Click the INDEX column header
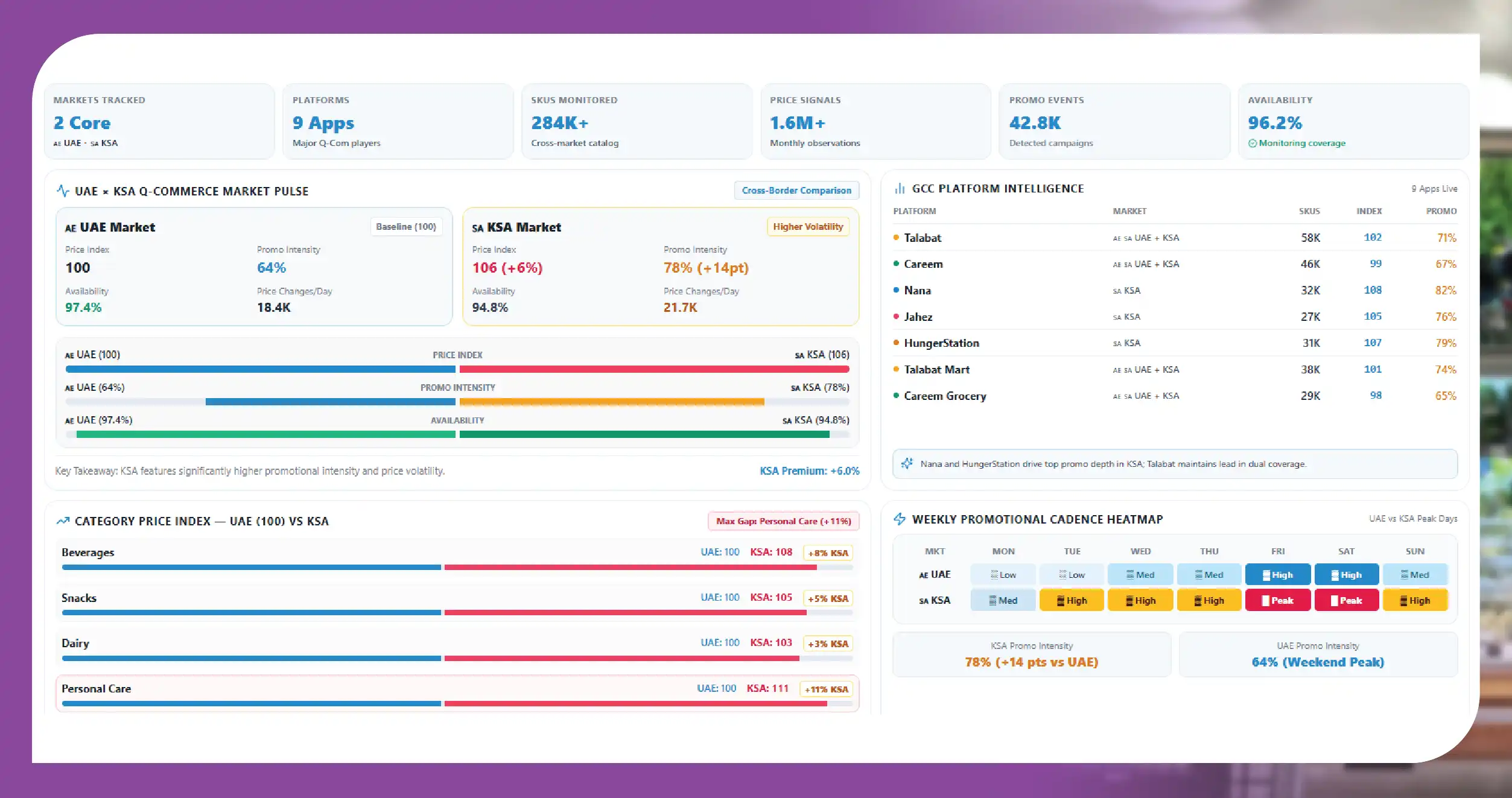Screen dimensions: 1512x798 pos(1369,211)
